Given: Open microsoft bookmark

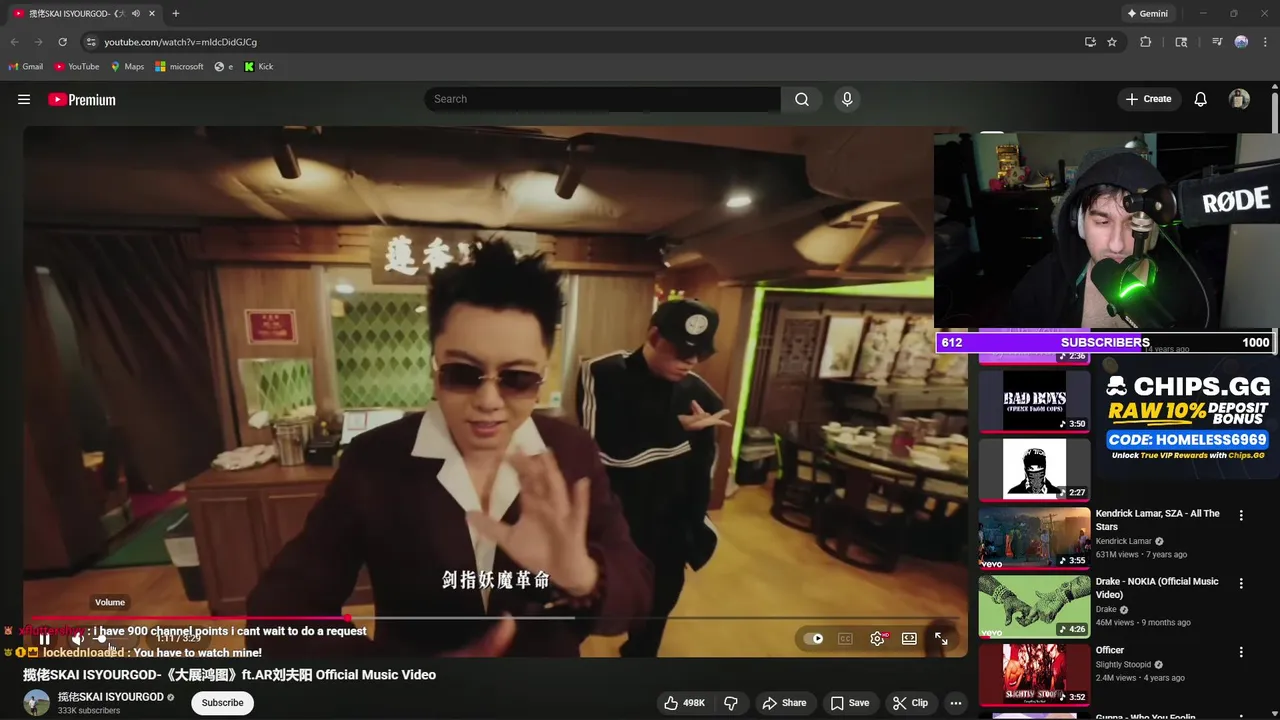Looking at the screenshot, I should pos(180,67).
